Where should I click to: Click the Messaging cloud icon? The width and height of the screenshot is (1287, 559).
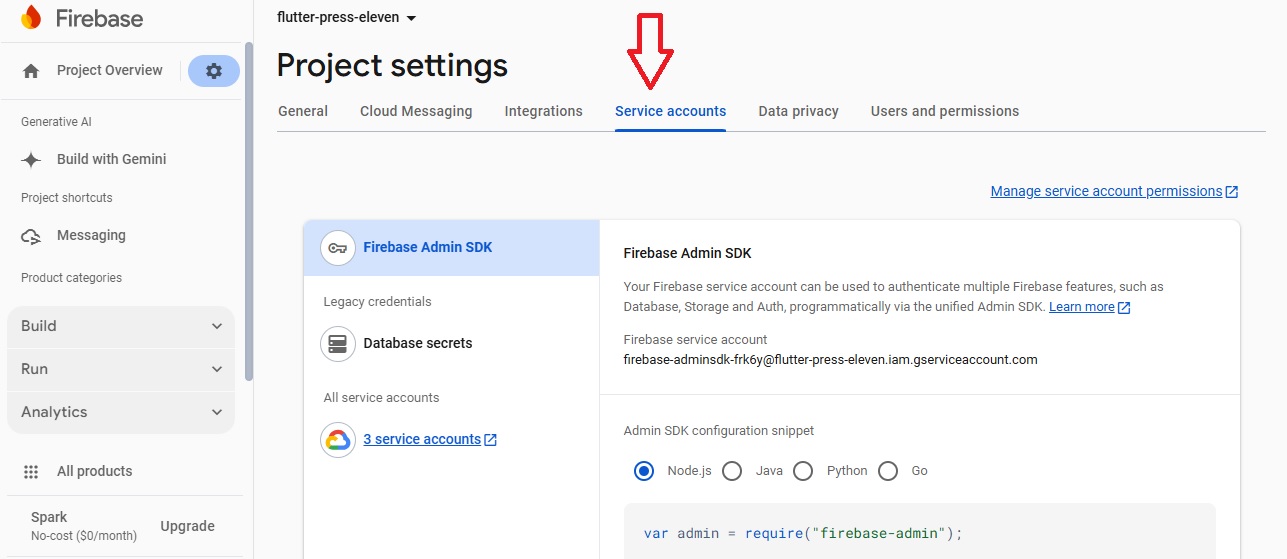coord(31,236)
